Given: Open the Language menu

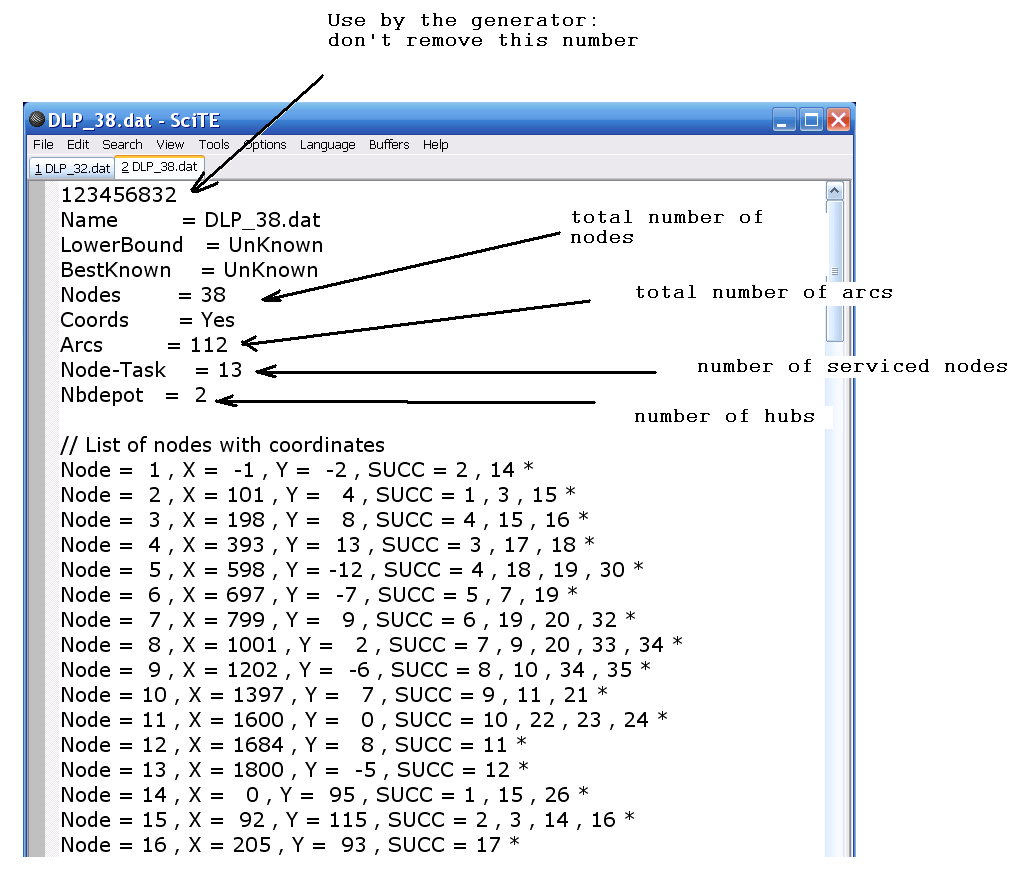Looking at the screenshot, I should (327, 145).
